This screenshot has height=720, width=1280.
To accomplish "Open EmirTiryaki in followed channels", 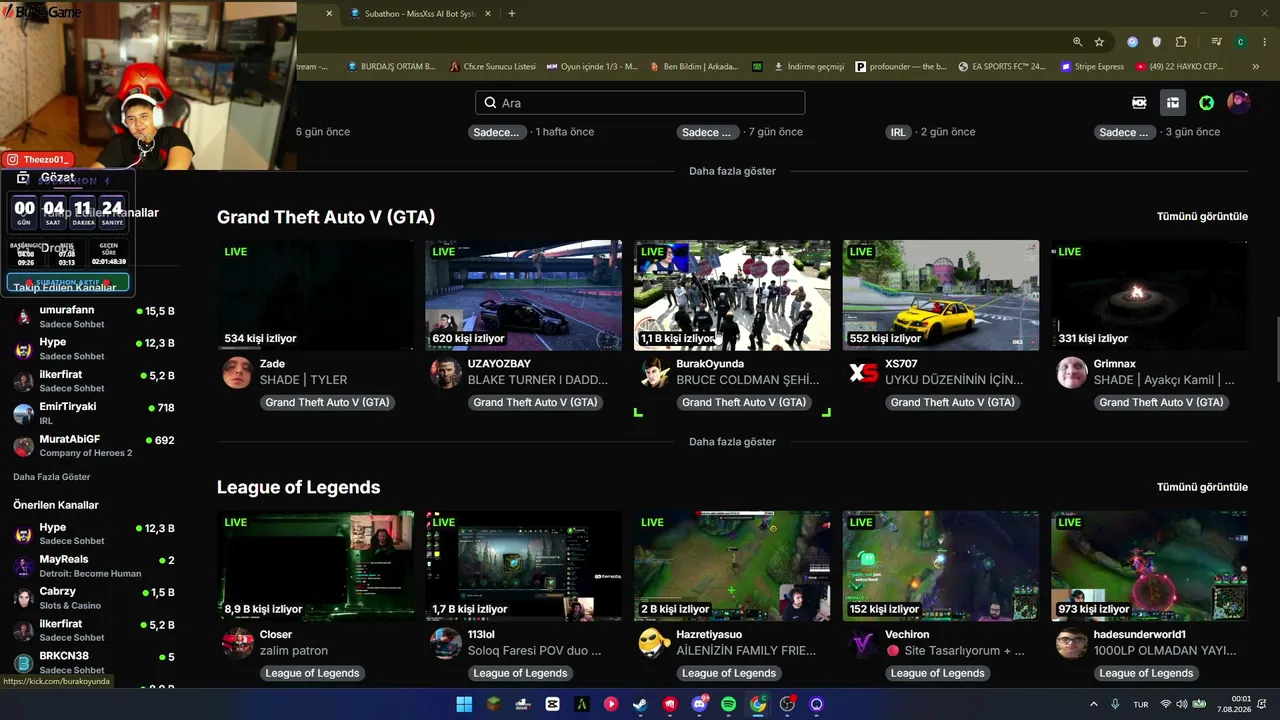I will pyautogui.click(x=95, y=413).
